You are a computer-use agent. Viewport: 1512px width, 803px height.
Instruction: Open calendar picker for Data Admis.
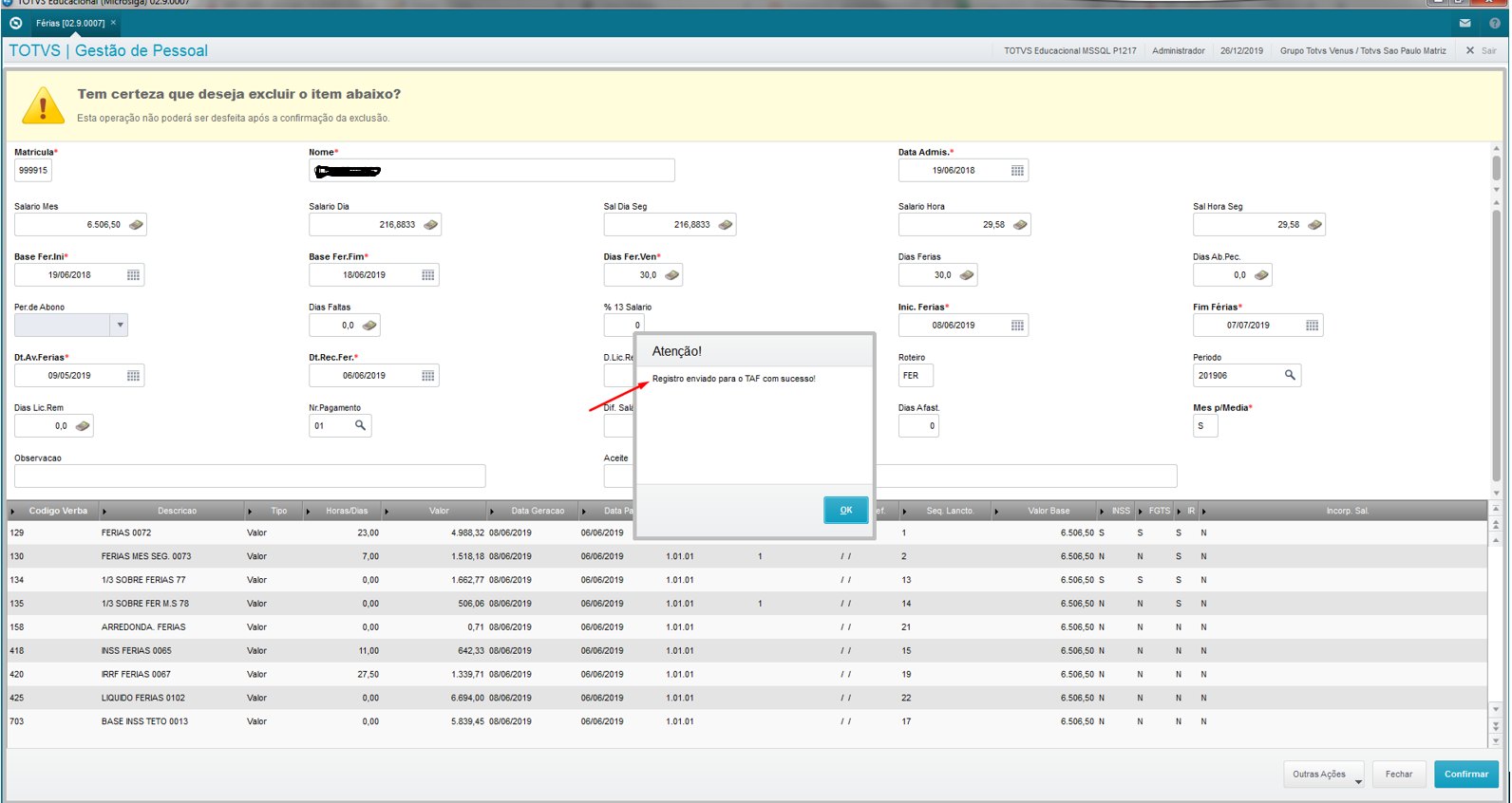click(x=1017, y=171)
